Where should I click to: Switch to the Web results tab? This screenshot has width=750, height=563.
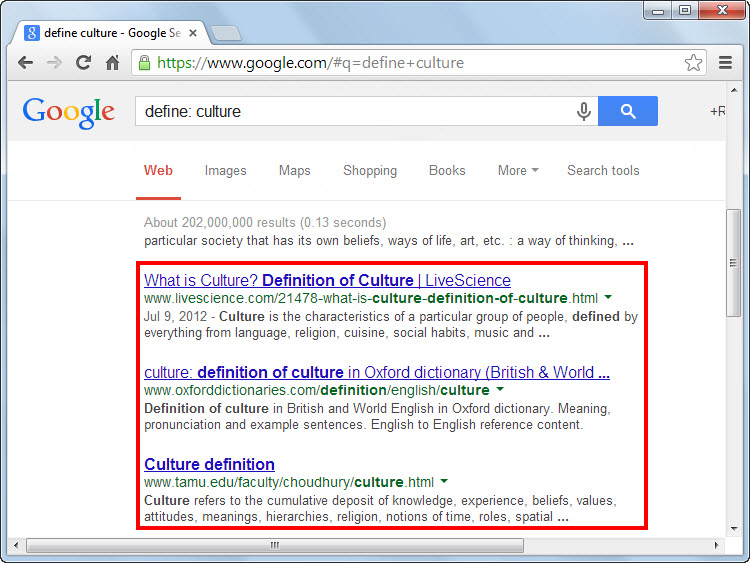[x=158, y=171]
